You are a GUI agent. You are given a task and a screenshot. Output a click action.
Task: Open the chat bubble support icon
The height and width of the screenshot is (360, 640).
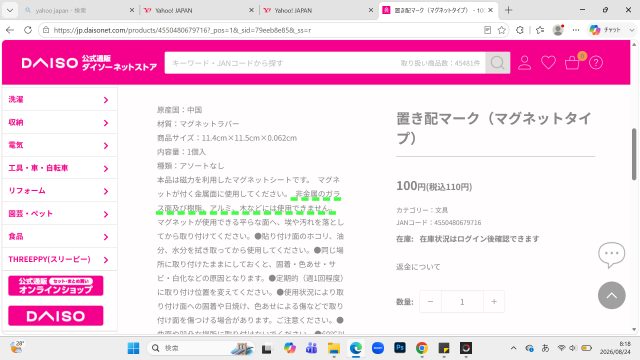pos(611,255)
